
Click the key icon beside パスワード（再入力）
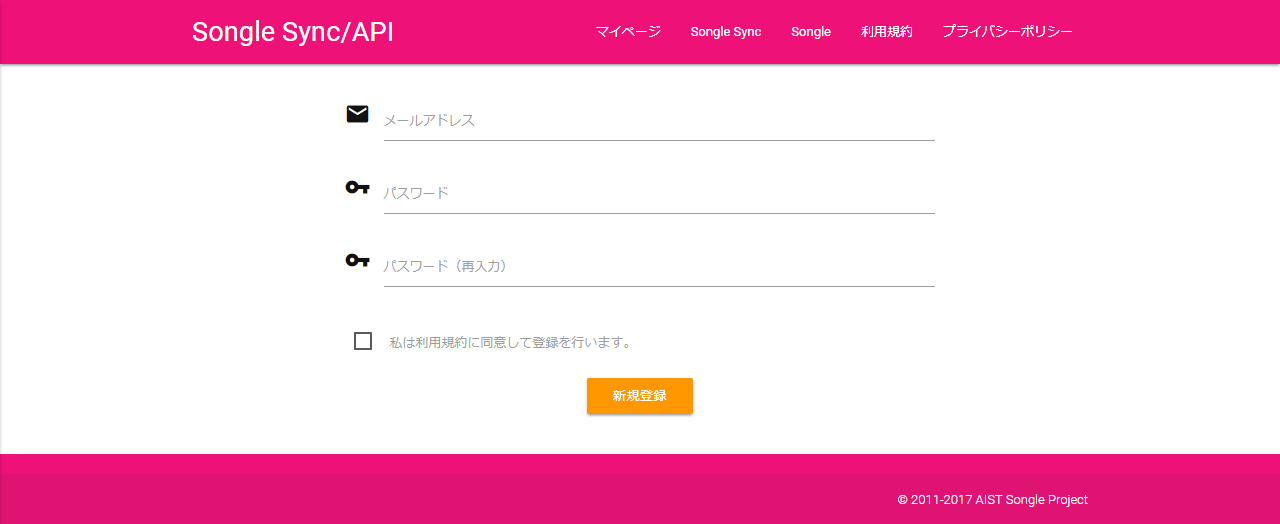pyautogui.click(x=357, y=260)
